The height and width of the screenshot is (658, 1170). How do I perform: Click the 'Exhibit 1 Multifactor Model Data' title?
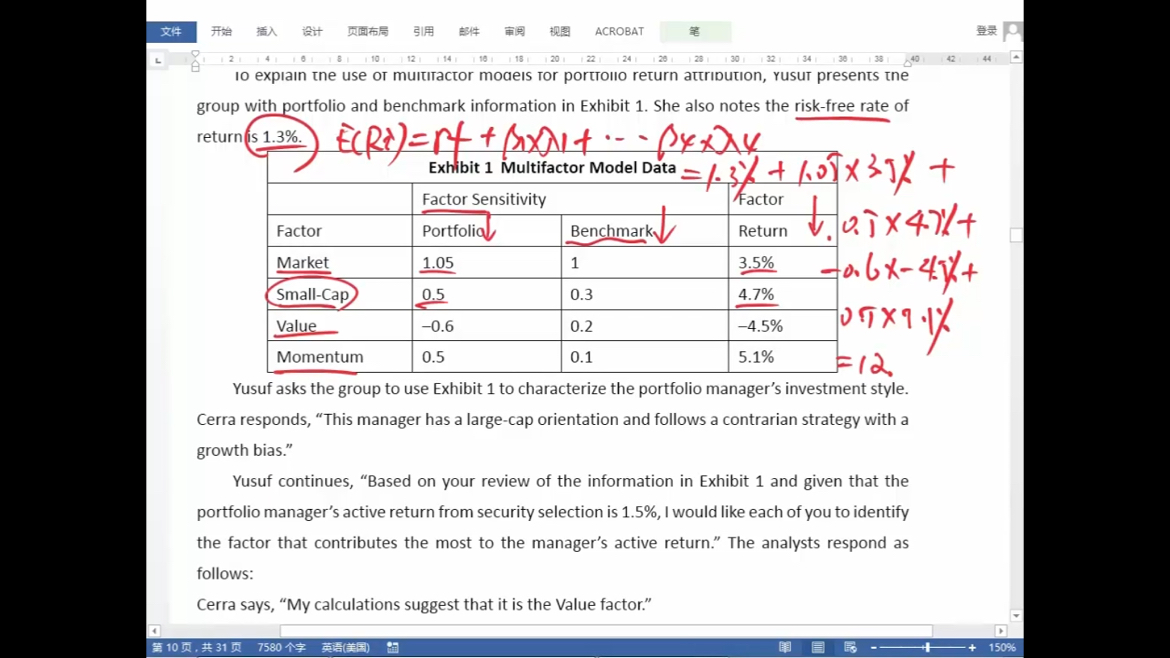point(552,168)
